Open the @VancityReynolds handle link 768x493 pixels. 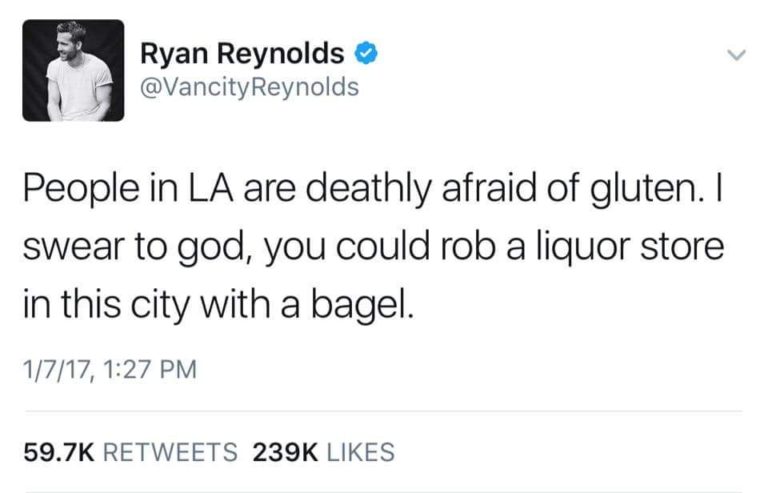tap(249, 87)
